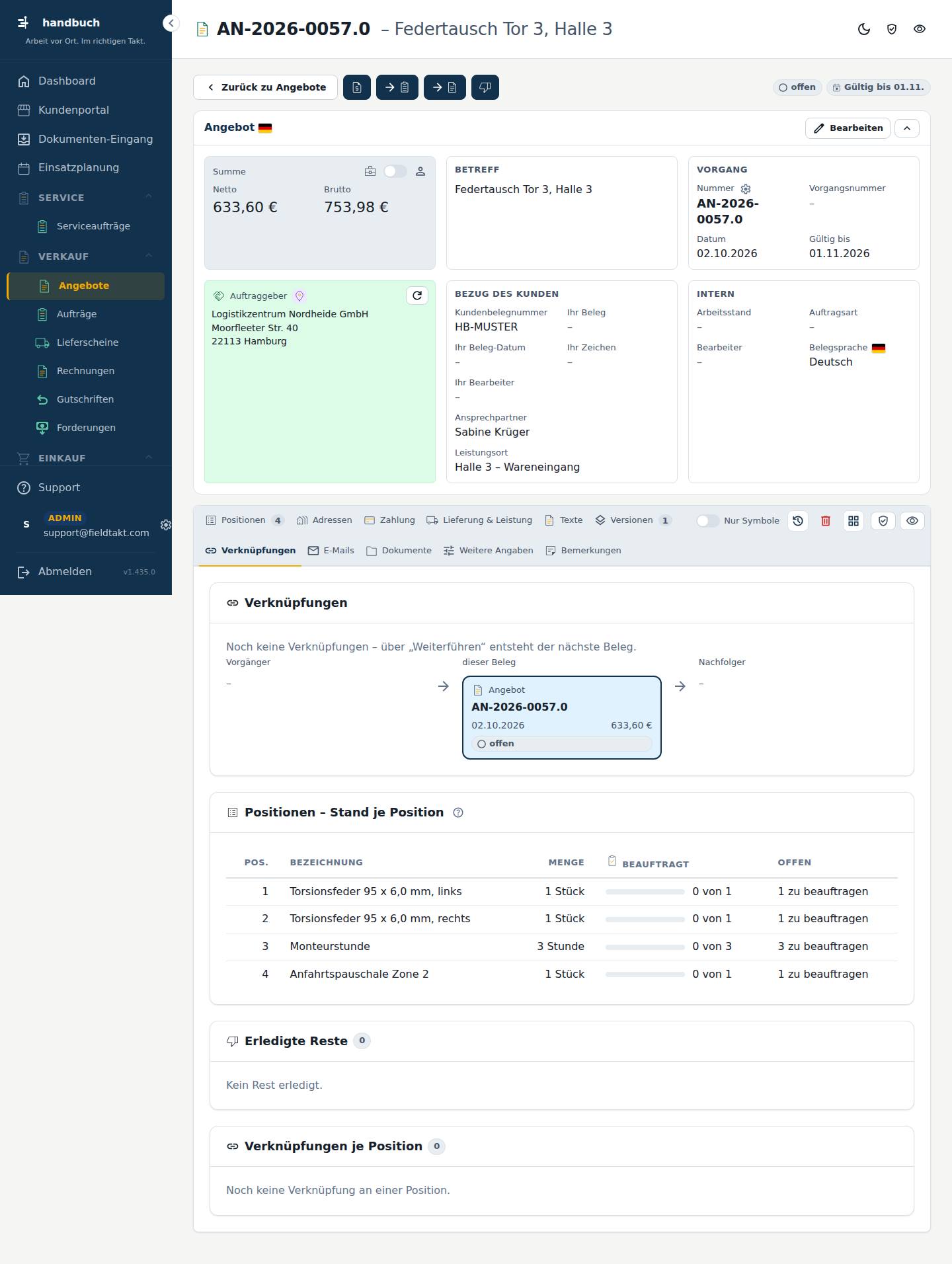Image resolution: width=952 pixels, height=1264 pixels.
Task: Click the help icon next to Positionen heading
Action: [458, 812]
